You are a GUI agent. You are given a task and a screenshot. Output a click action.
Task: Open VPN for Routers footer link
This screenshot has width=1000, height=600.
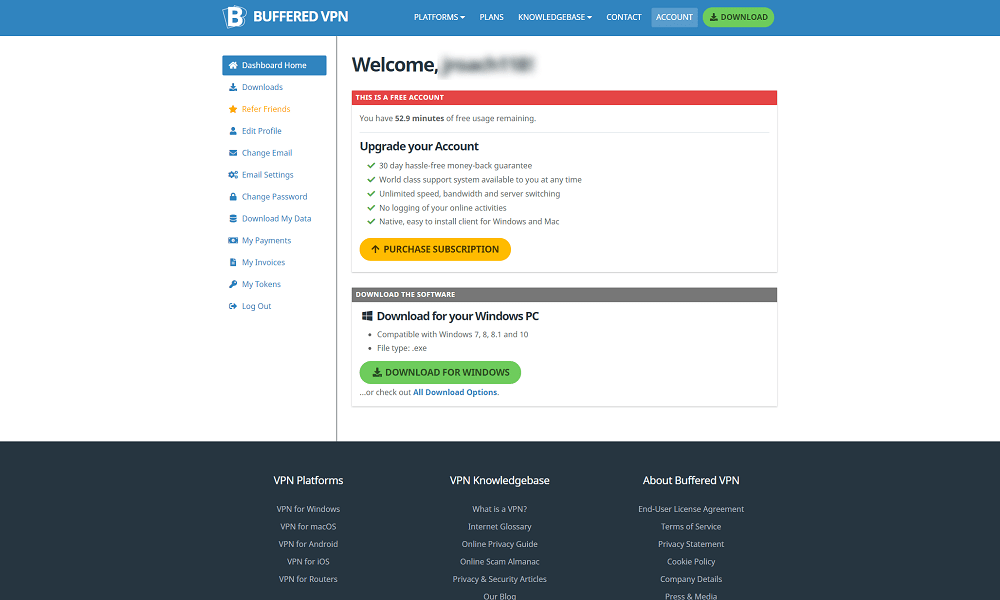coord(308,579)
